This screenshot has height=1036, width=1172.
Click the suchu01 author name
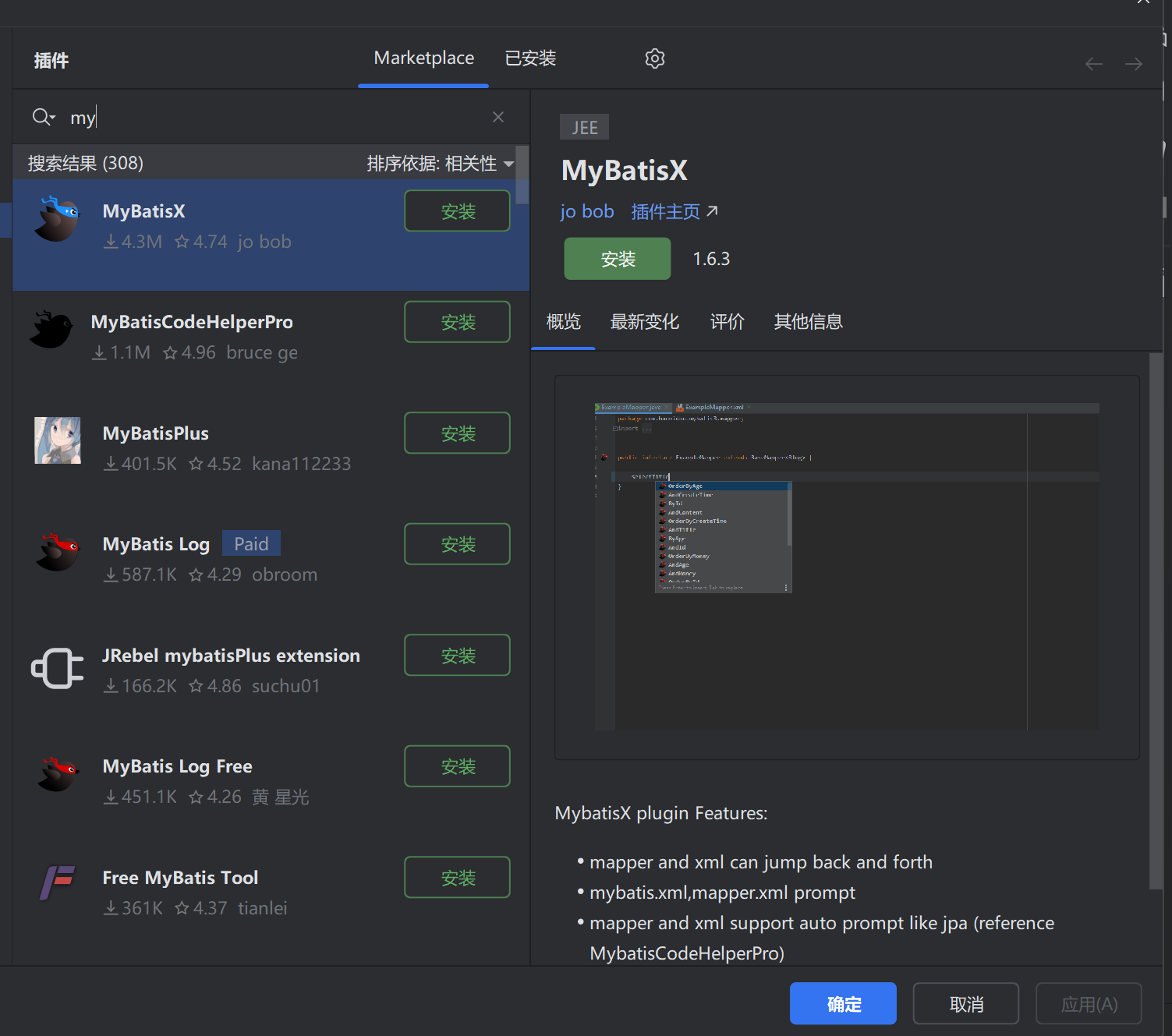coord(286,686)
